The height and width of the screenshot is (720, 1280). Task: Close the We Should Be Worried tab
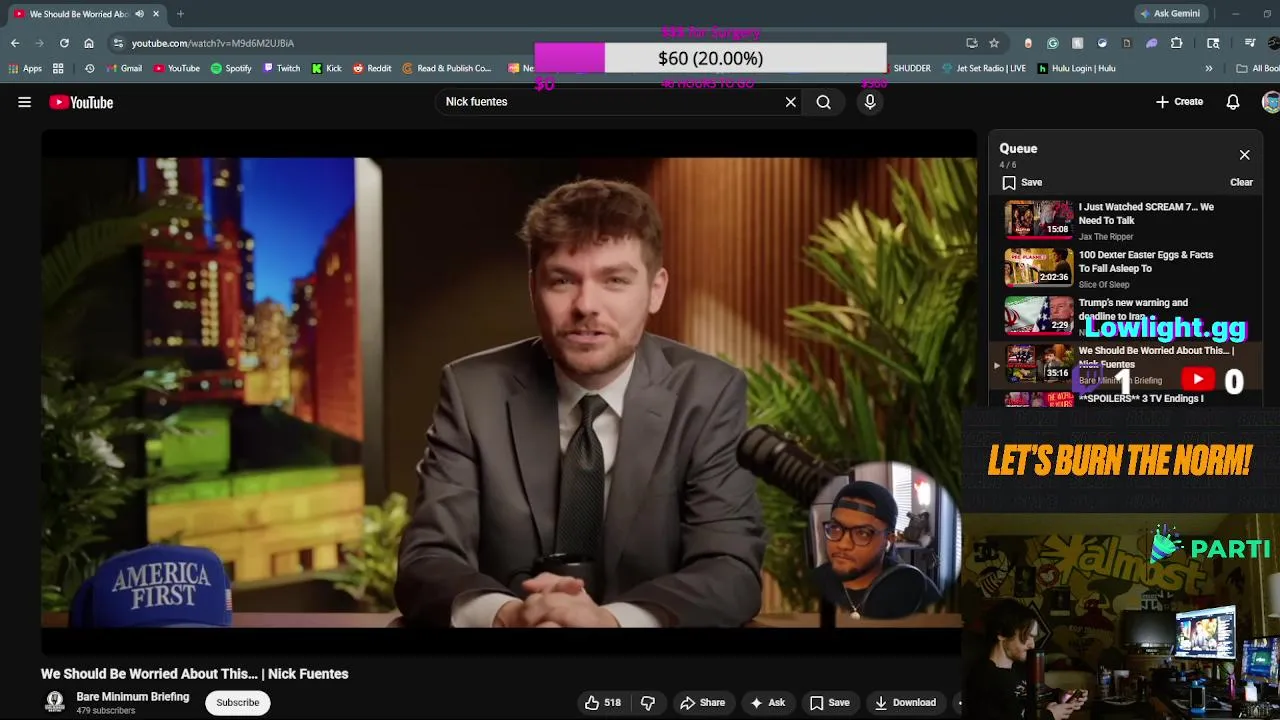point(156,14)
